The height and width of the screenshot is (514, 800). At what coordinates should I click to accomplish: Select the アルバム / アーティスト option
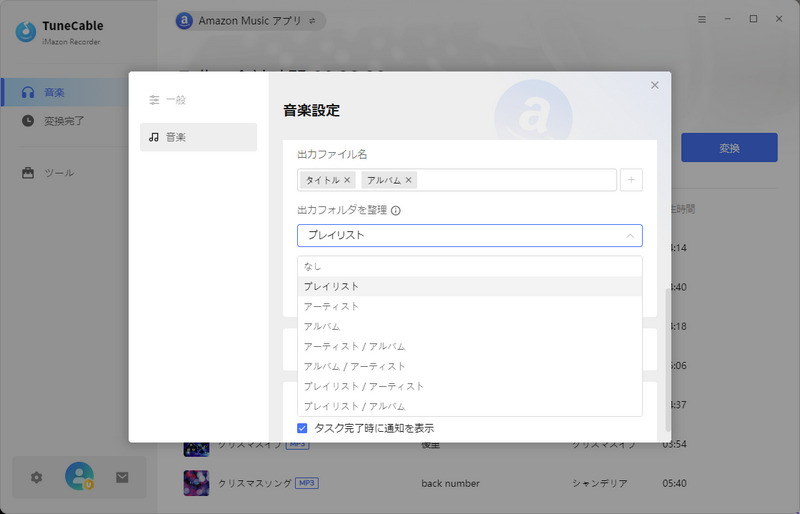coord(470,366)
